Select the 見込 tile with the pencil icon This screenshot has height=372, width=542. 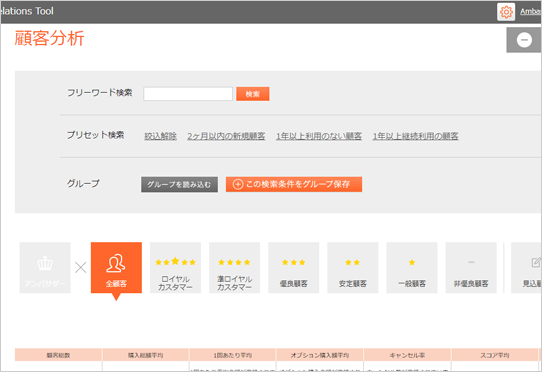tap(526, 268)
